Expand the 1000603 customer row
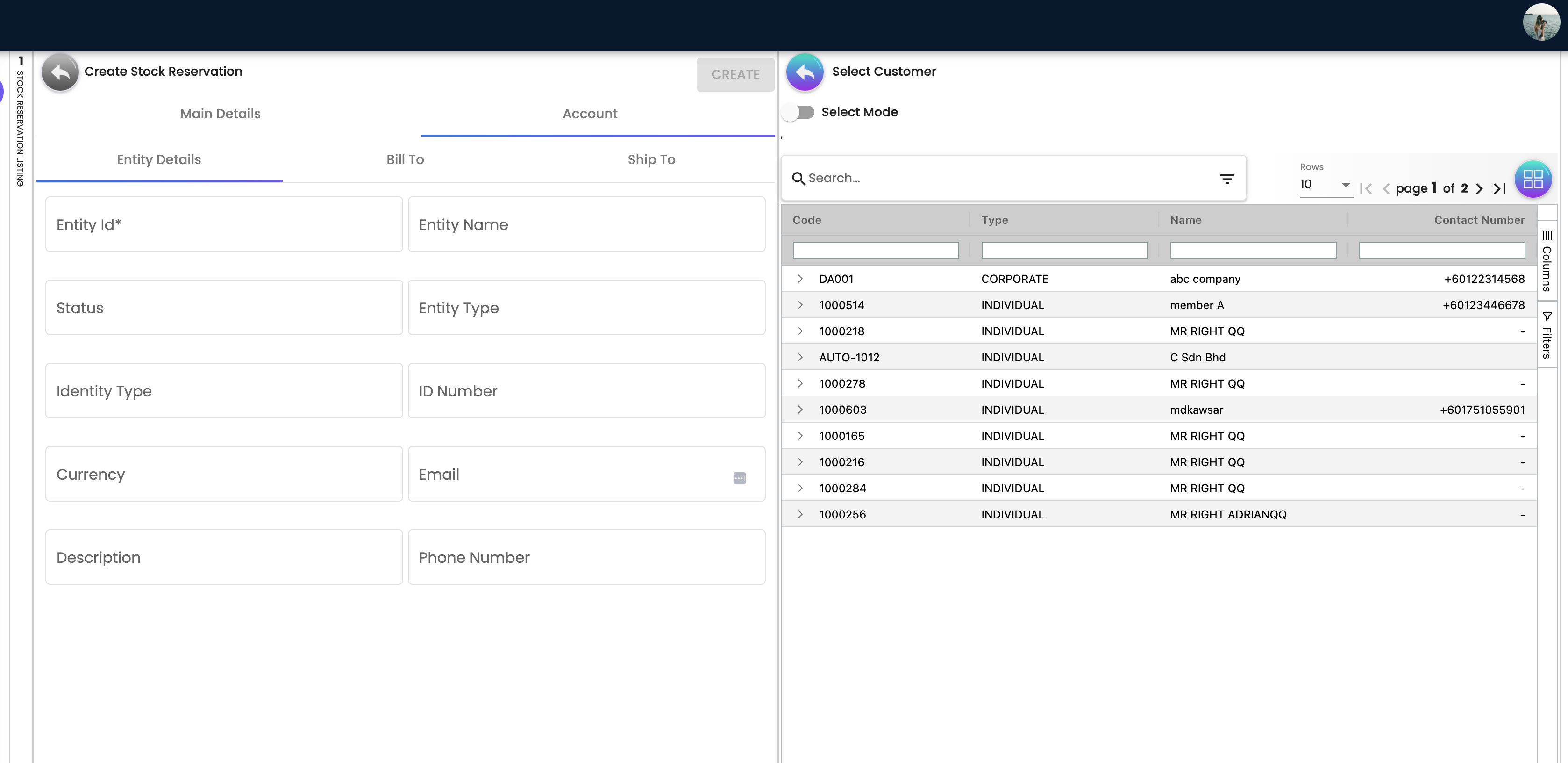Viewport: 1568px width, 763px height. tap(800, 410)
